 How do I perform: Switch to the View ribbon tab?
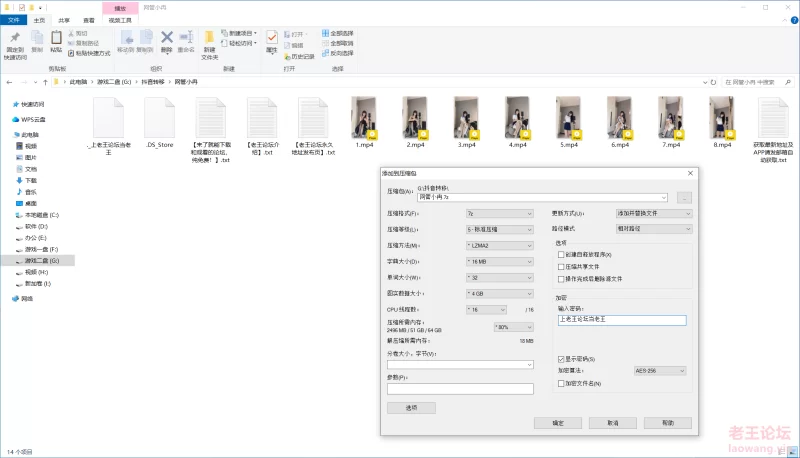tap(89, 20)
